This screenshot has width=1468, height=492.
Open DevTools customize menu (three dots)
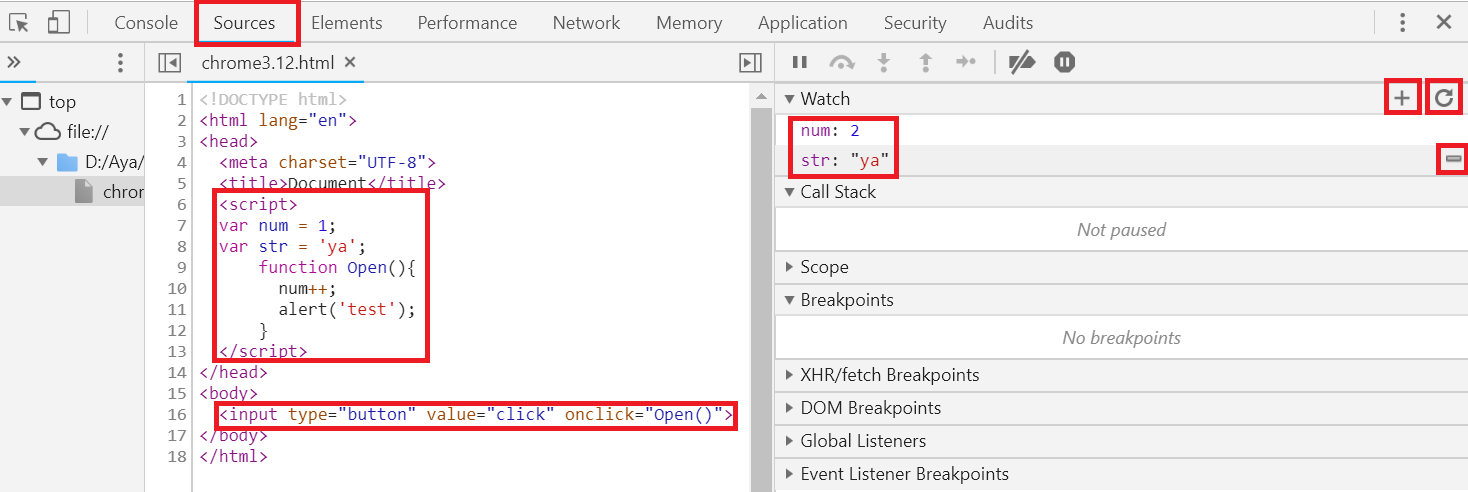[x=1403, y=22]
